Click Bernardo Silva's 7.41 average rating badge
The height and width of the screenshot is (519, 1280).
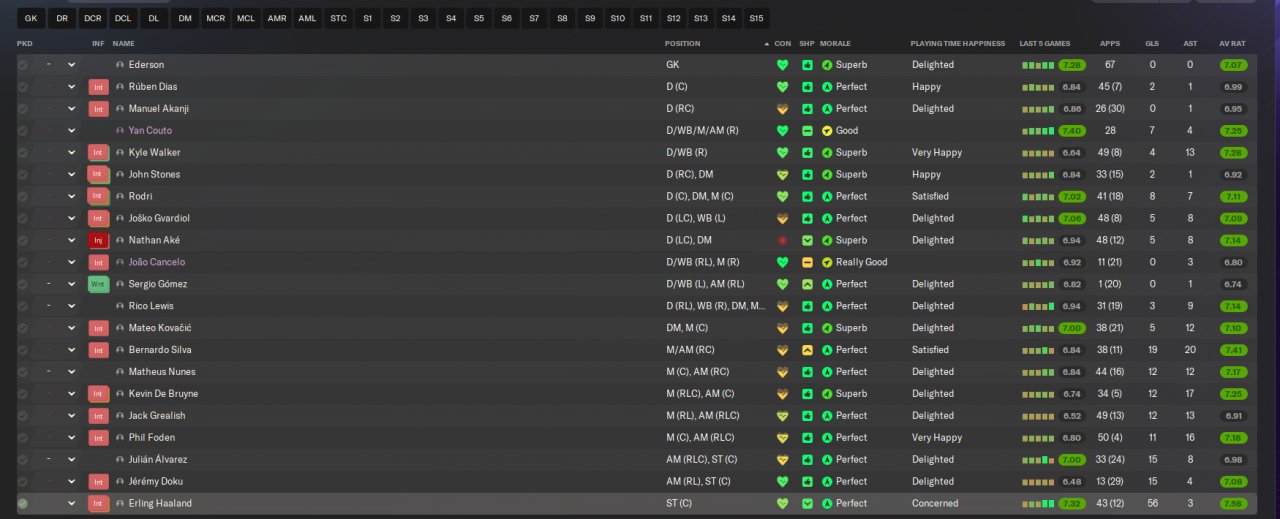1233,350
